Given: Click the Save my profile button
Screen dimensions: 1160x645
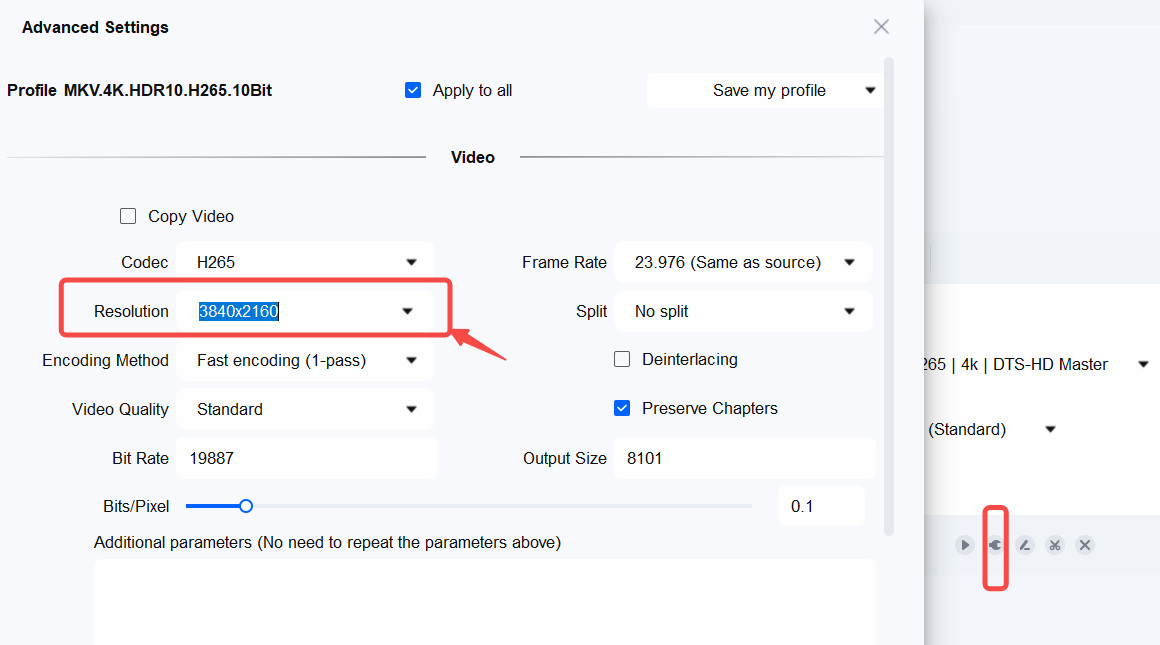Looking at the screenshot, I should pos(768,90).
